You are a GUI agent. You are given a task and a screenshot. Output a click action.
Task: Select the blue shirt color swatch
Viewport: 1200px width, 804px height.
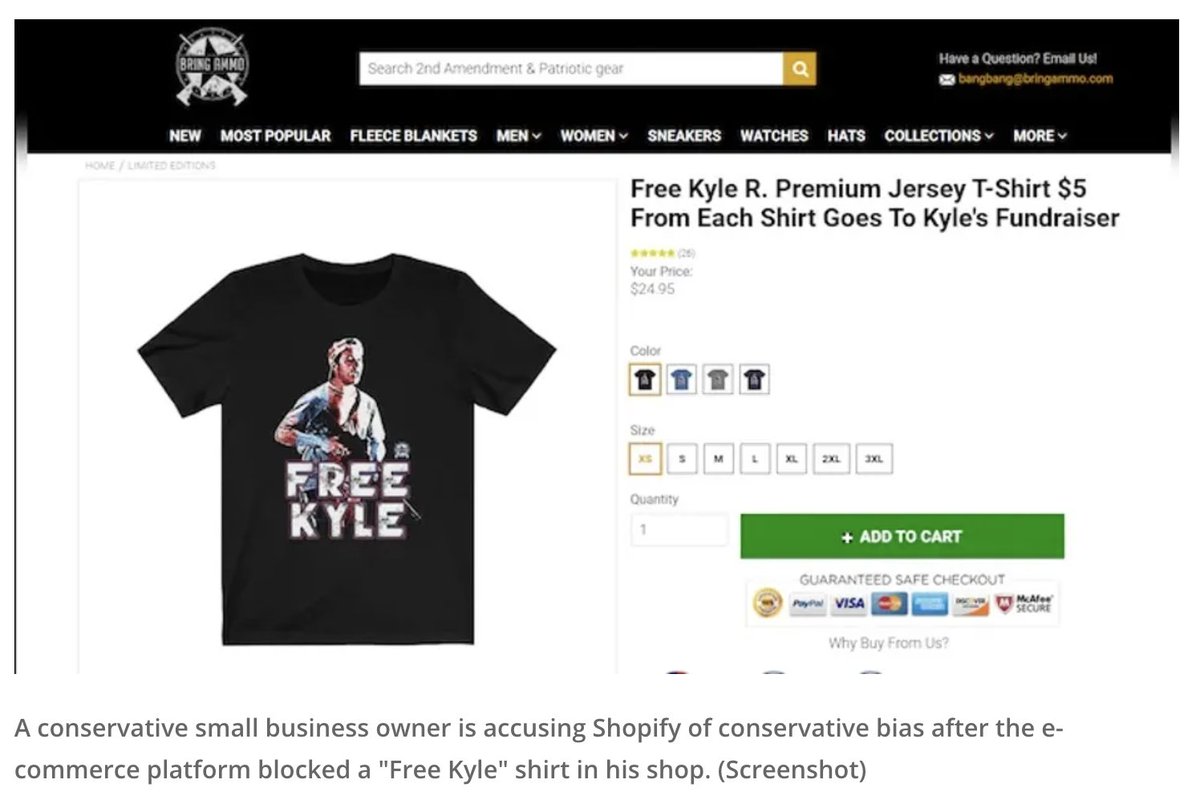[x=682, y=379]
